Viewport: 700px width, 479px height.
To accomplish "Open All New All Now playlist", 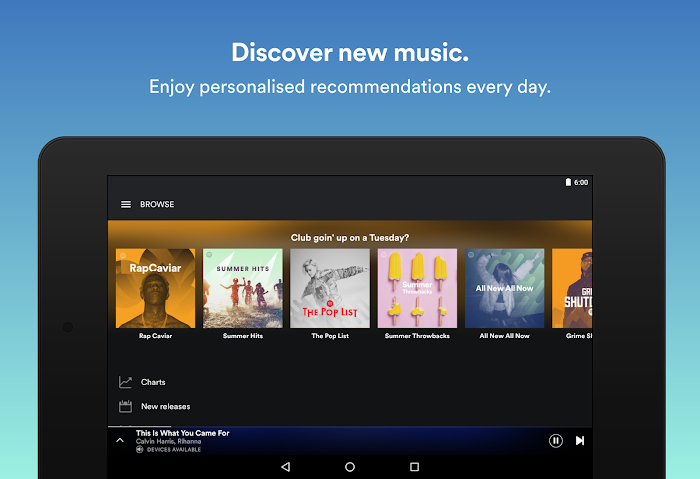I will coord(504,288).
